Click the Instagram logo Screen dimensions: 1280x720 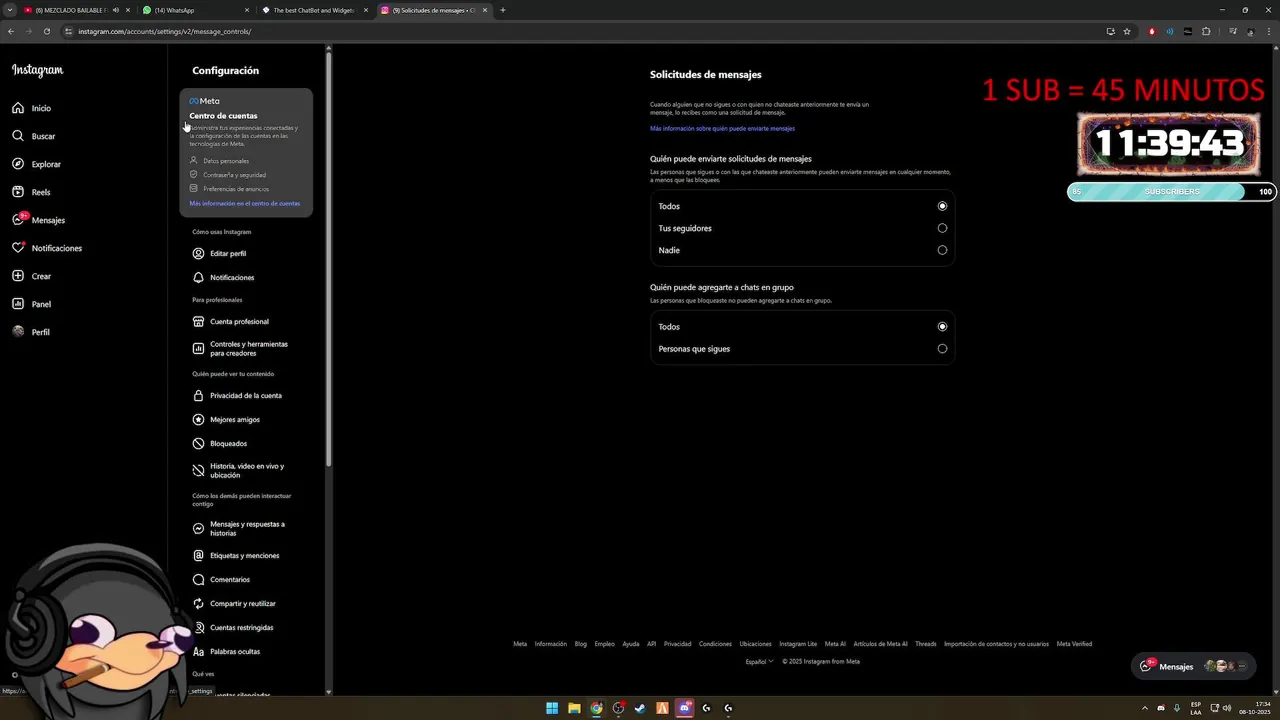click(x=37, y=70)
